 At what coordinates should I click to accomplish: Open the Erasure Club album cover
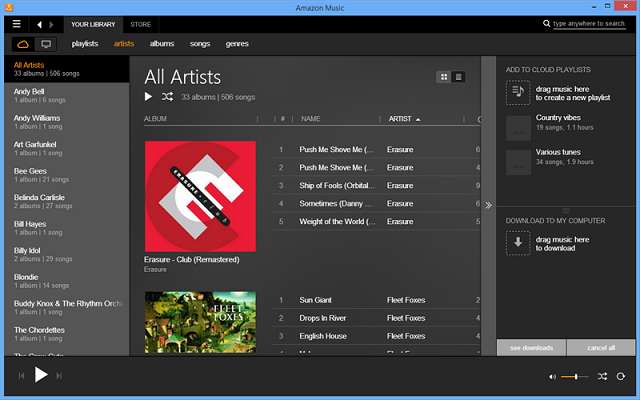click(200, 195)
